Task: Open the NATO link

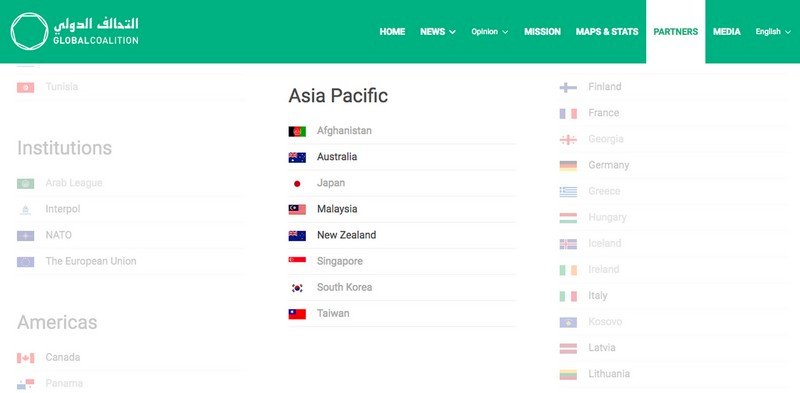Action: pos(59,235)
